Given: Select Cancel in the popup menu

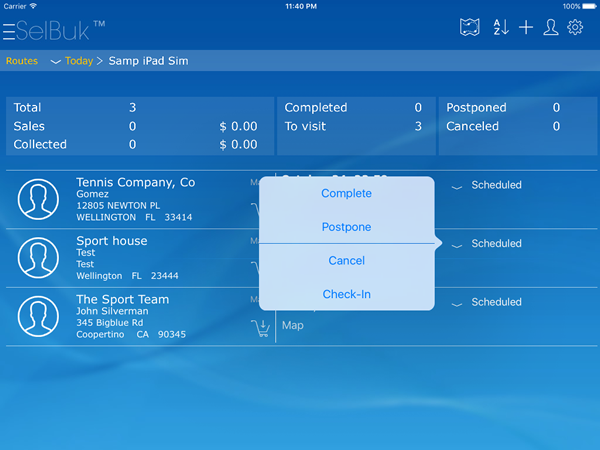Looking at the screenshot, I should (346, 261).
